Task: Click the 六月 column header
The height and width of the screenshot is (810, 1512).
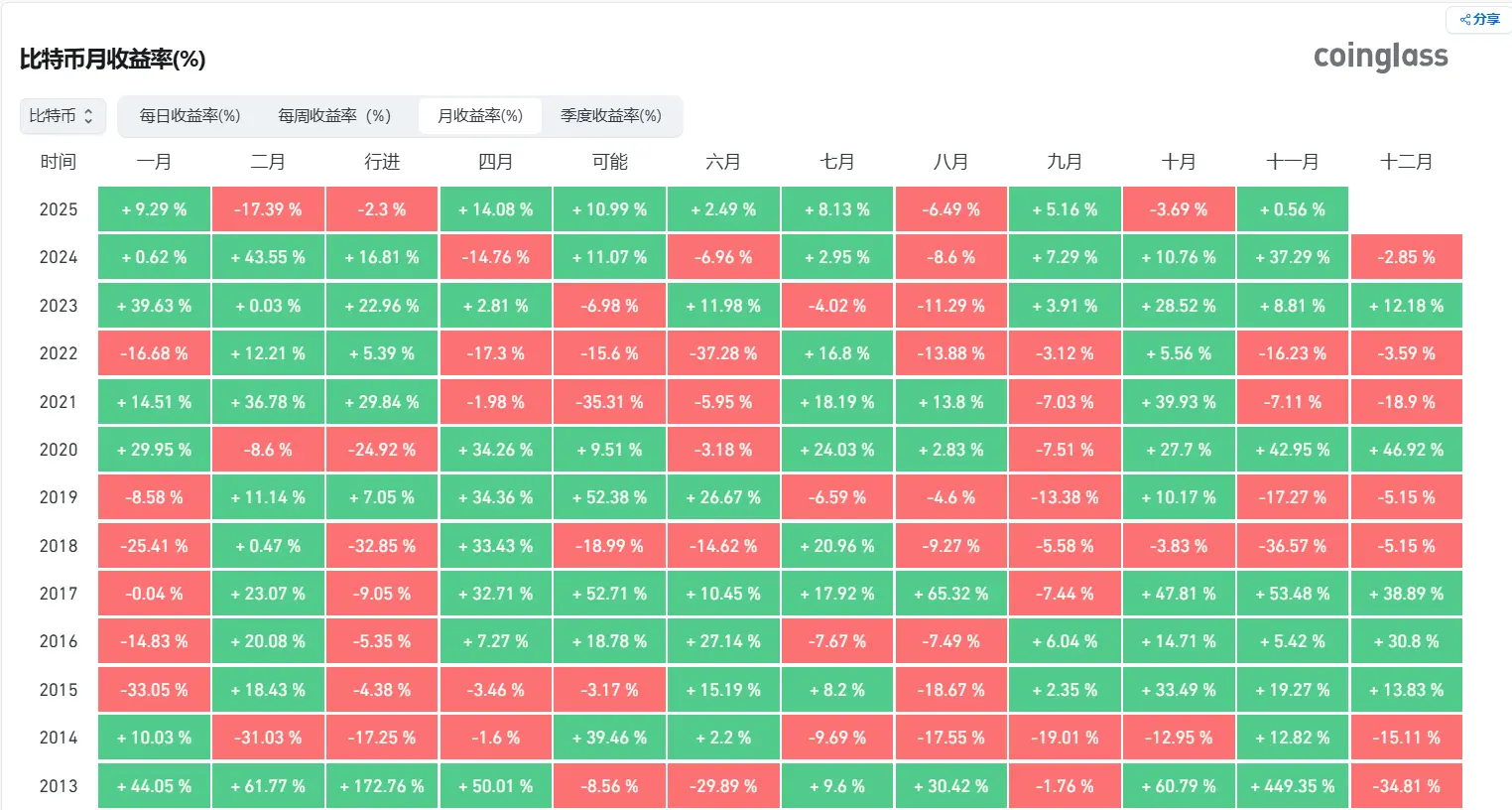Action: [723, 162]
